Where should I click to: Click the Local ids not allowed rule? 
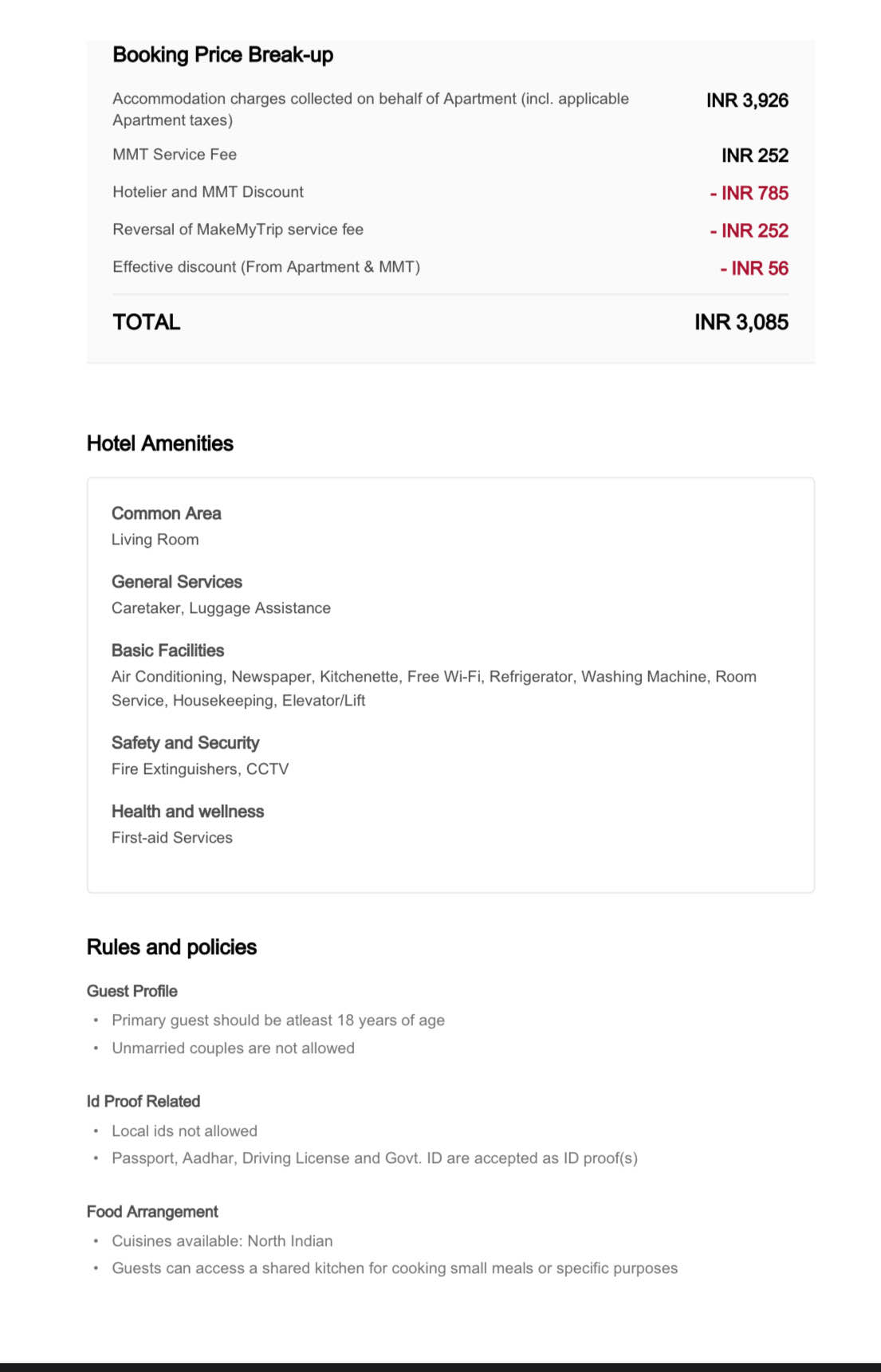coord(184,1131)
